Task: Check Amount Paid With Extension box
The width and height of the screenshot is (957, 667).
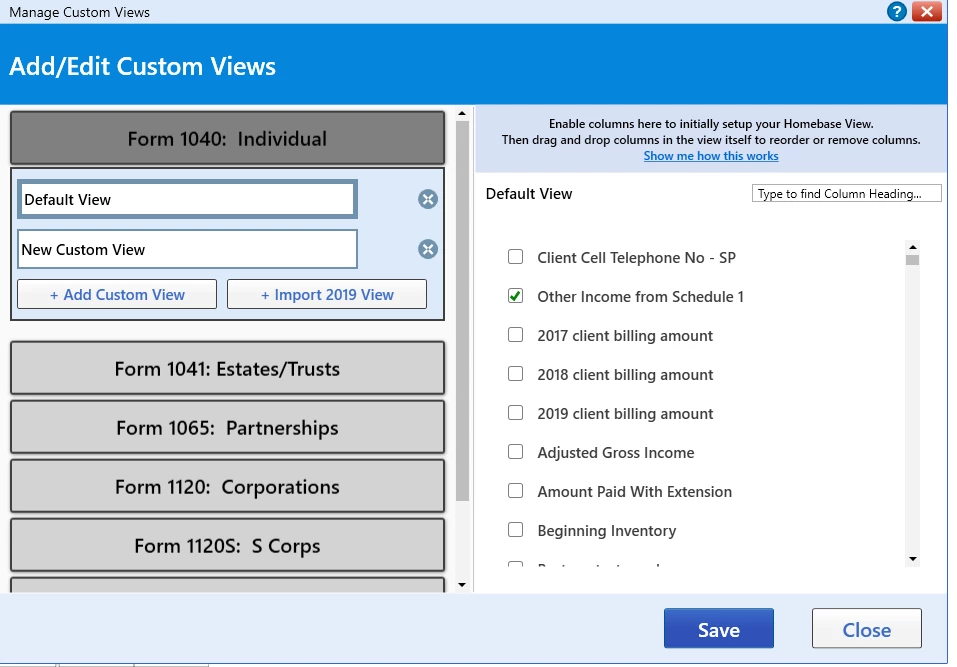Action: tap(516, 491)
